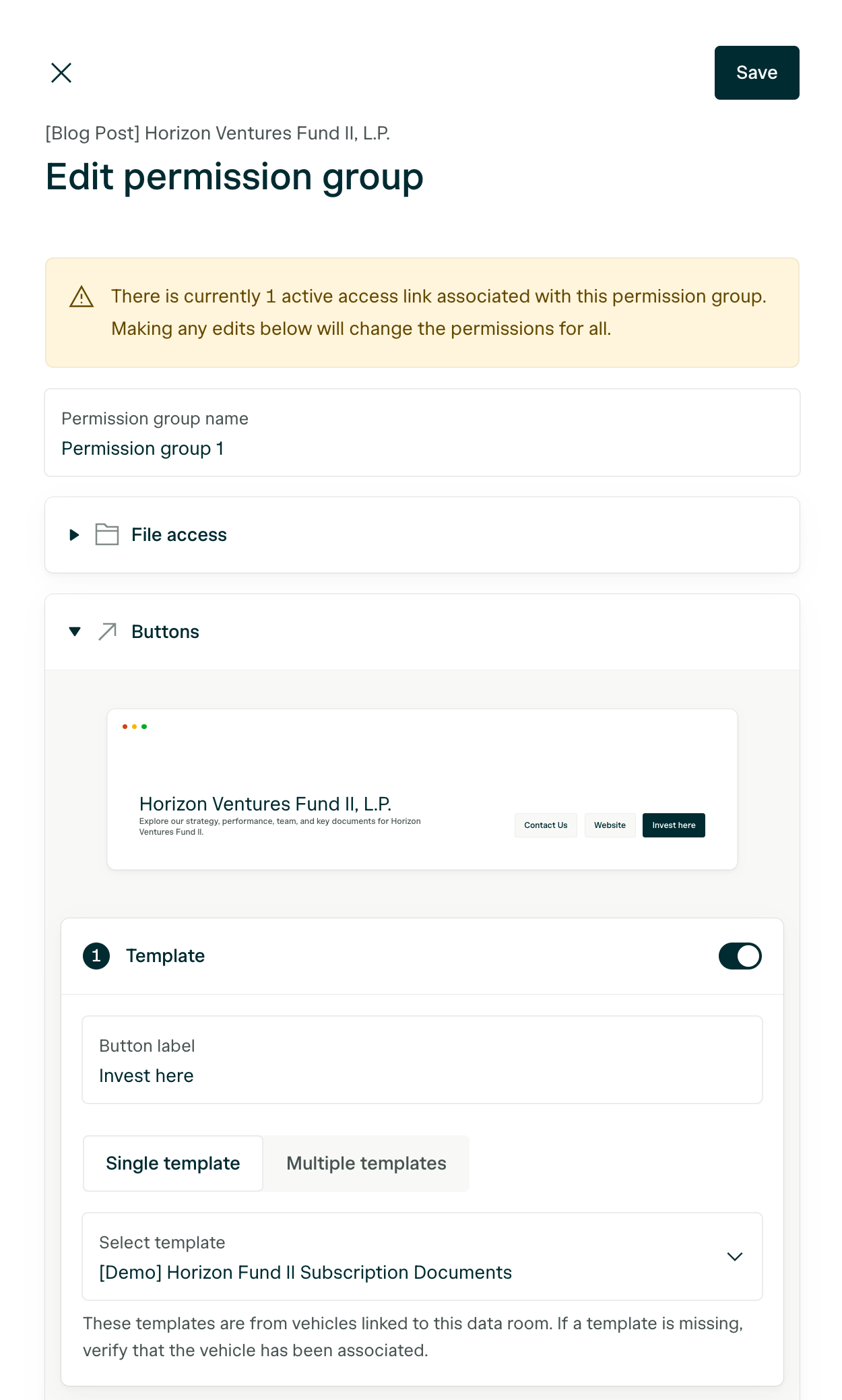The image size is (842, 1400).
Task: Collapse the Buttons section
Action: [x=75, y=631]
